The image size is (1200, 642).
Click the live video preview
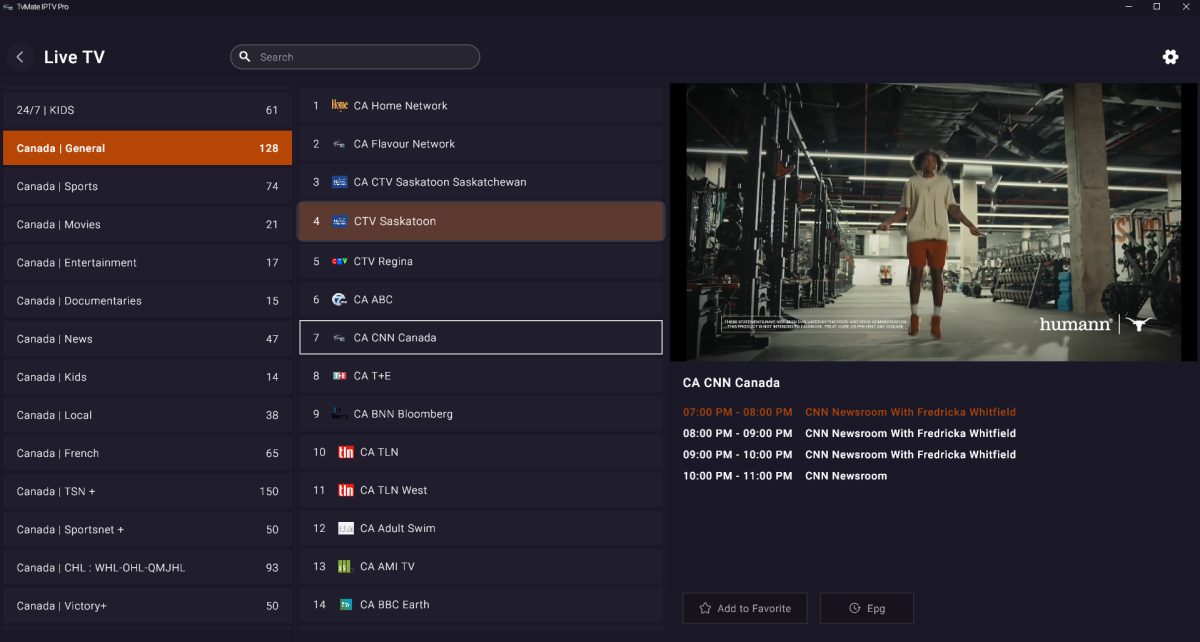(934, 222)
